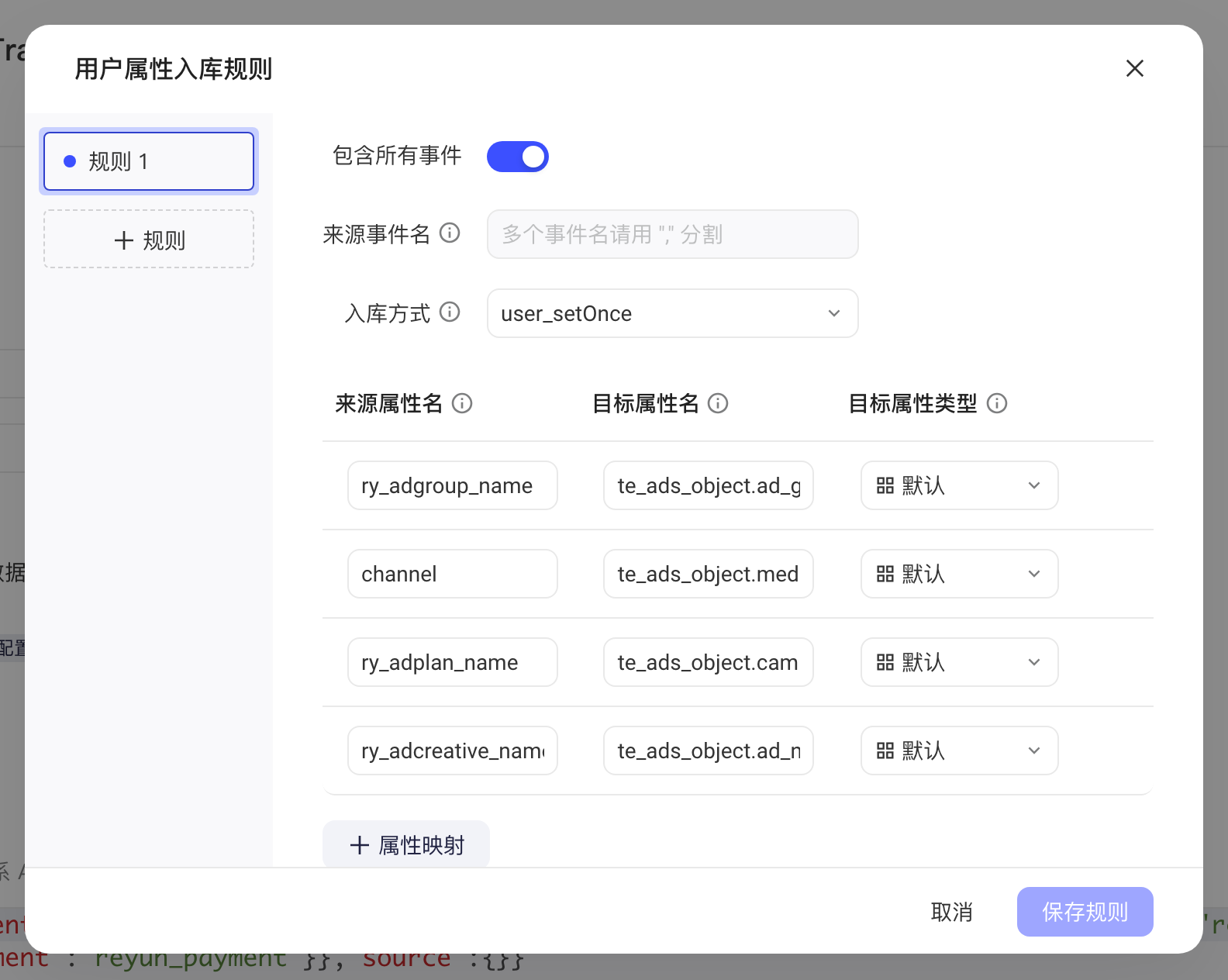
Task: Click the info icon beside 来源属性名
Action: click(462, 403)
